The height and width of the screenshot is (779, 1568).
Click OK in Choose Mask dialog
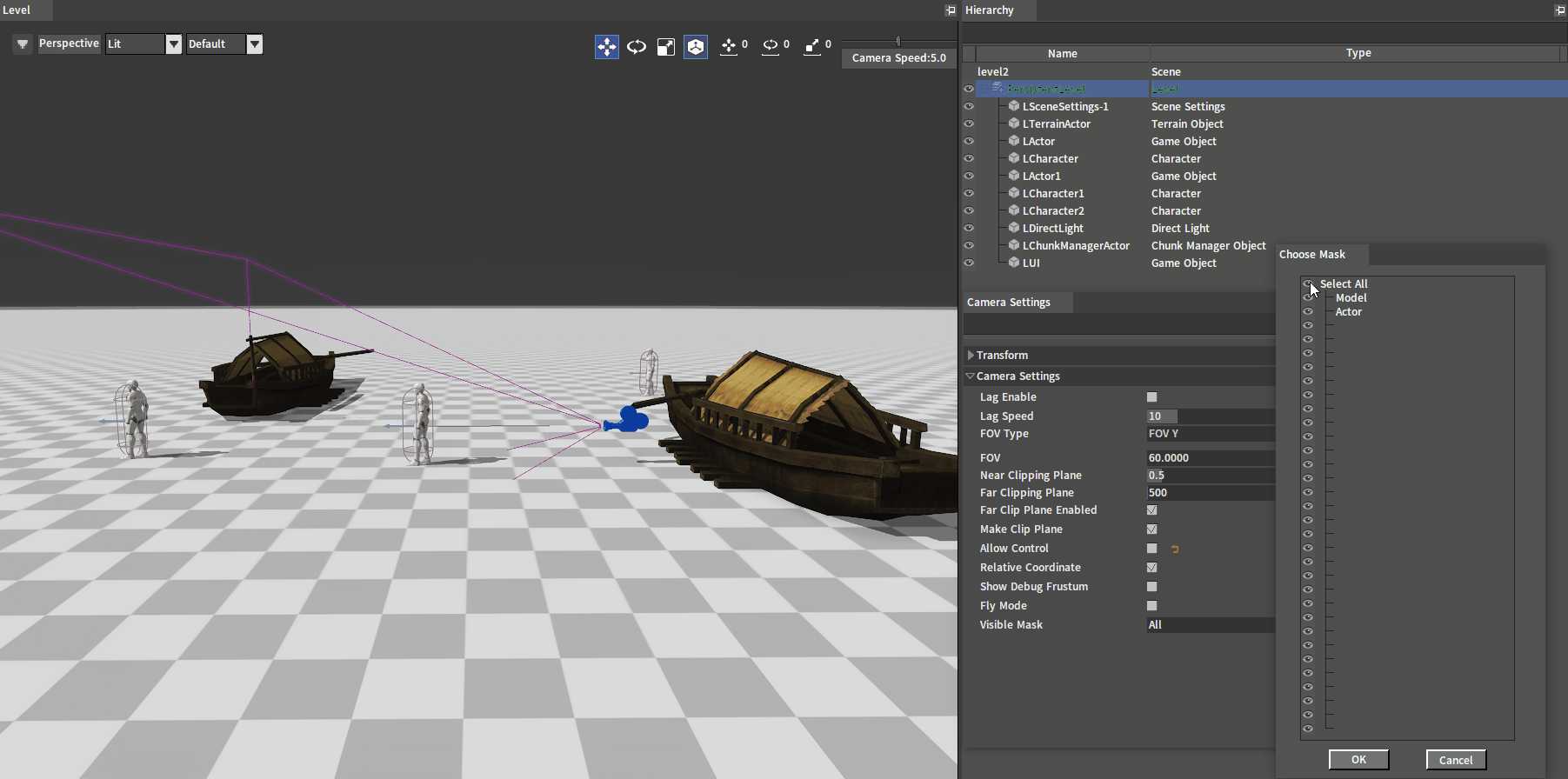tap(1358, 760)
